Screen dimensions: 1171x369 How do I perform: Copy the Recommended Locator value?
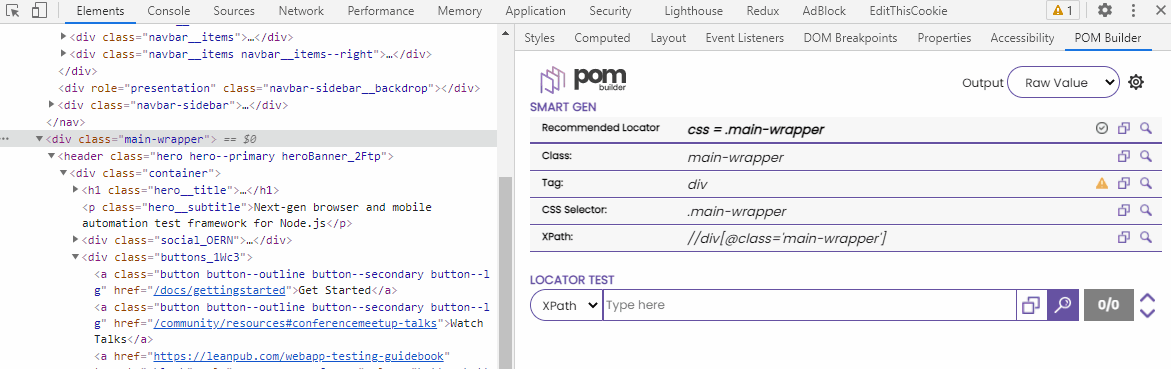coord(1124,128)
